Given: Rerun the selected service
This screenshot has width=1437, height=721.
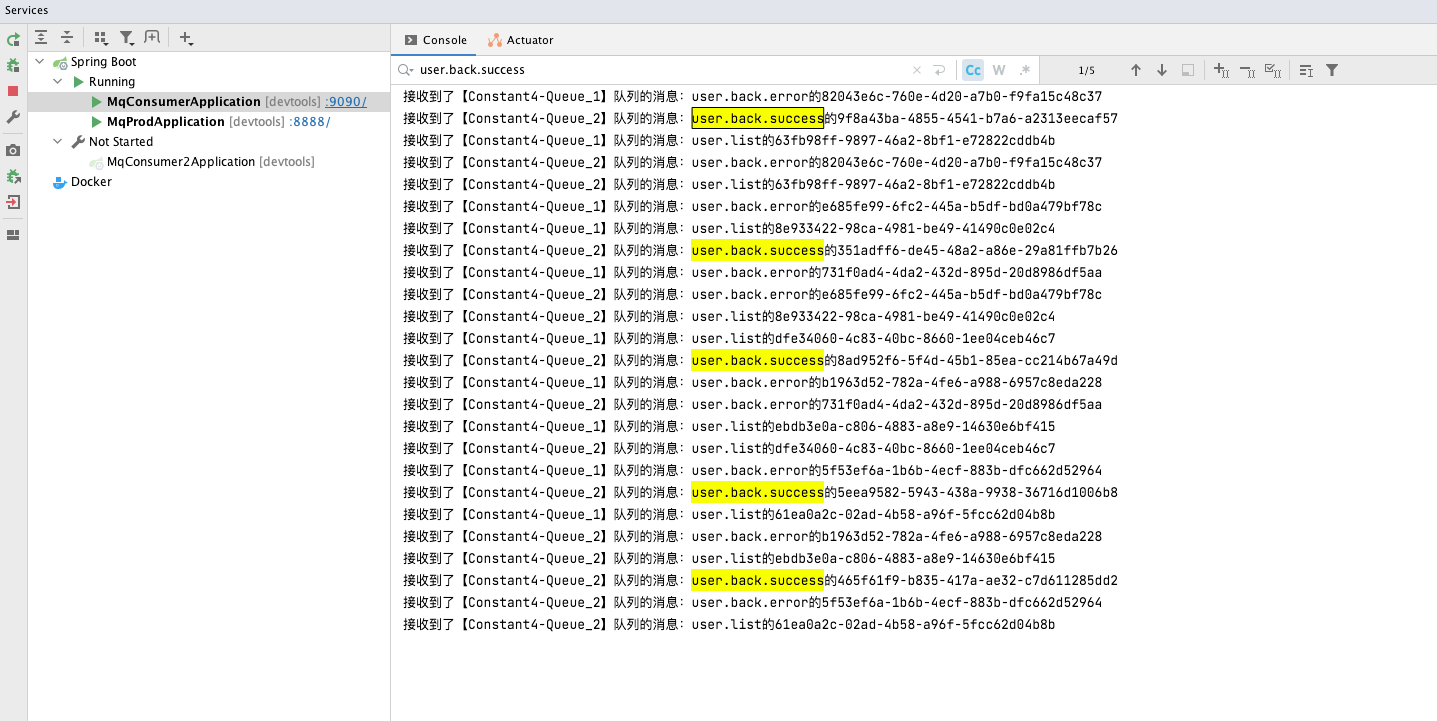Looking at the screenshot, I should pyautogui.click(x=13, y=40).
